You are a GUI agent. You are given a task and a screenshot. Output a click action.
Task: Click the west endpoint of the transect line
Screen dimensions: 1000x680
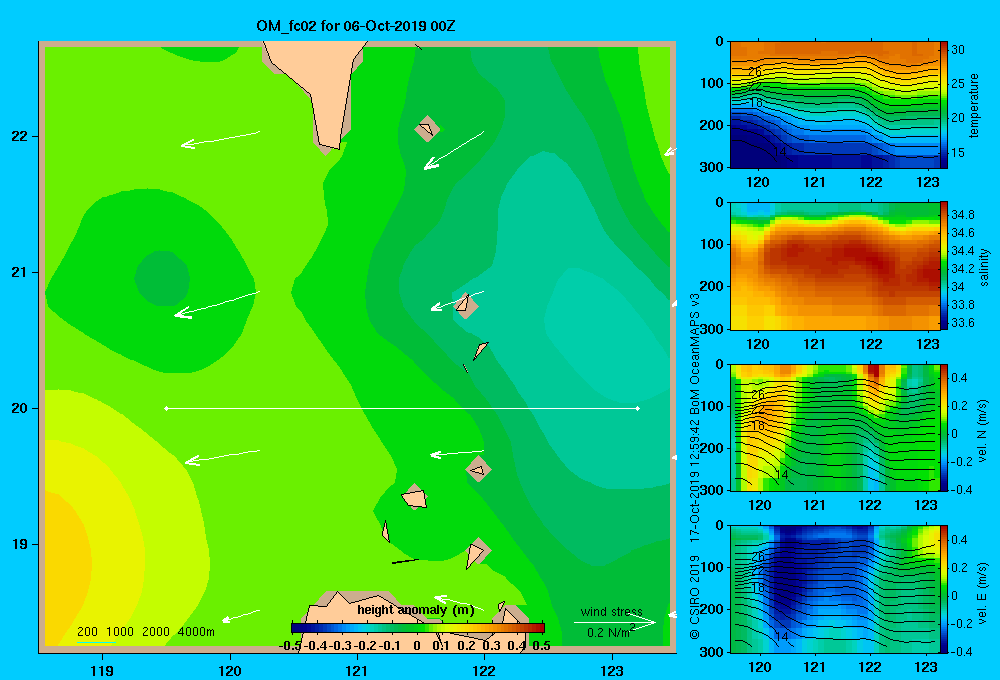166,408
